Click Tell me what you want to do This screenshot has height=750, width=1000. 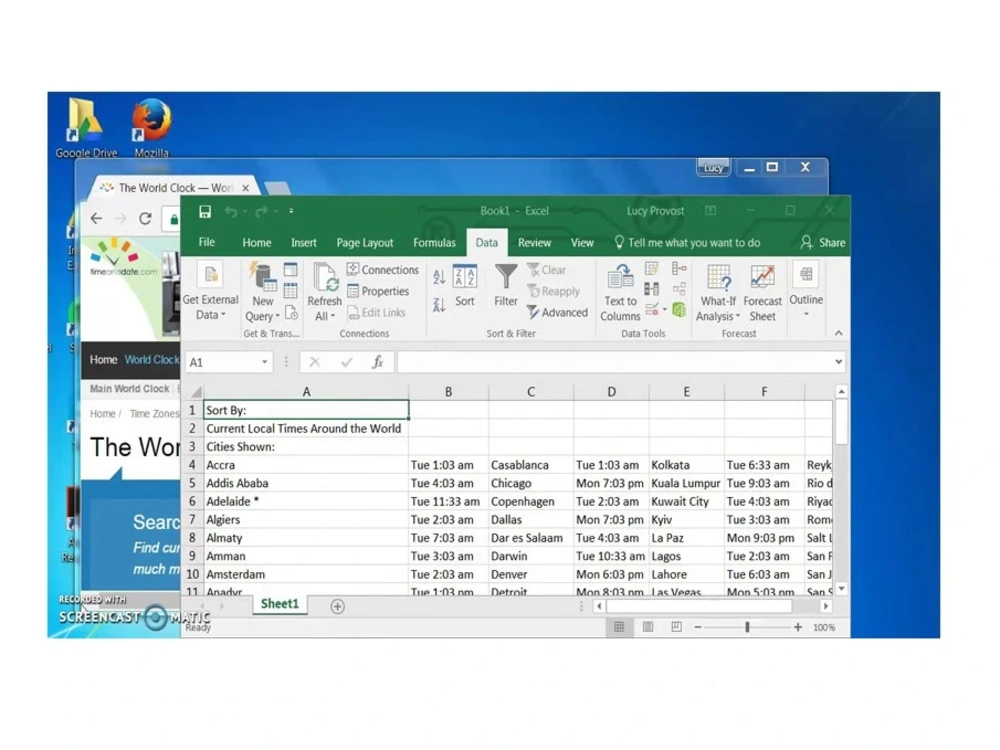[x=688, y=242]
